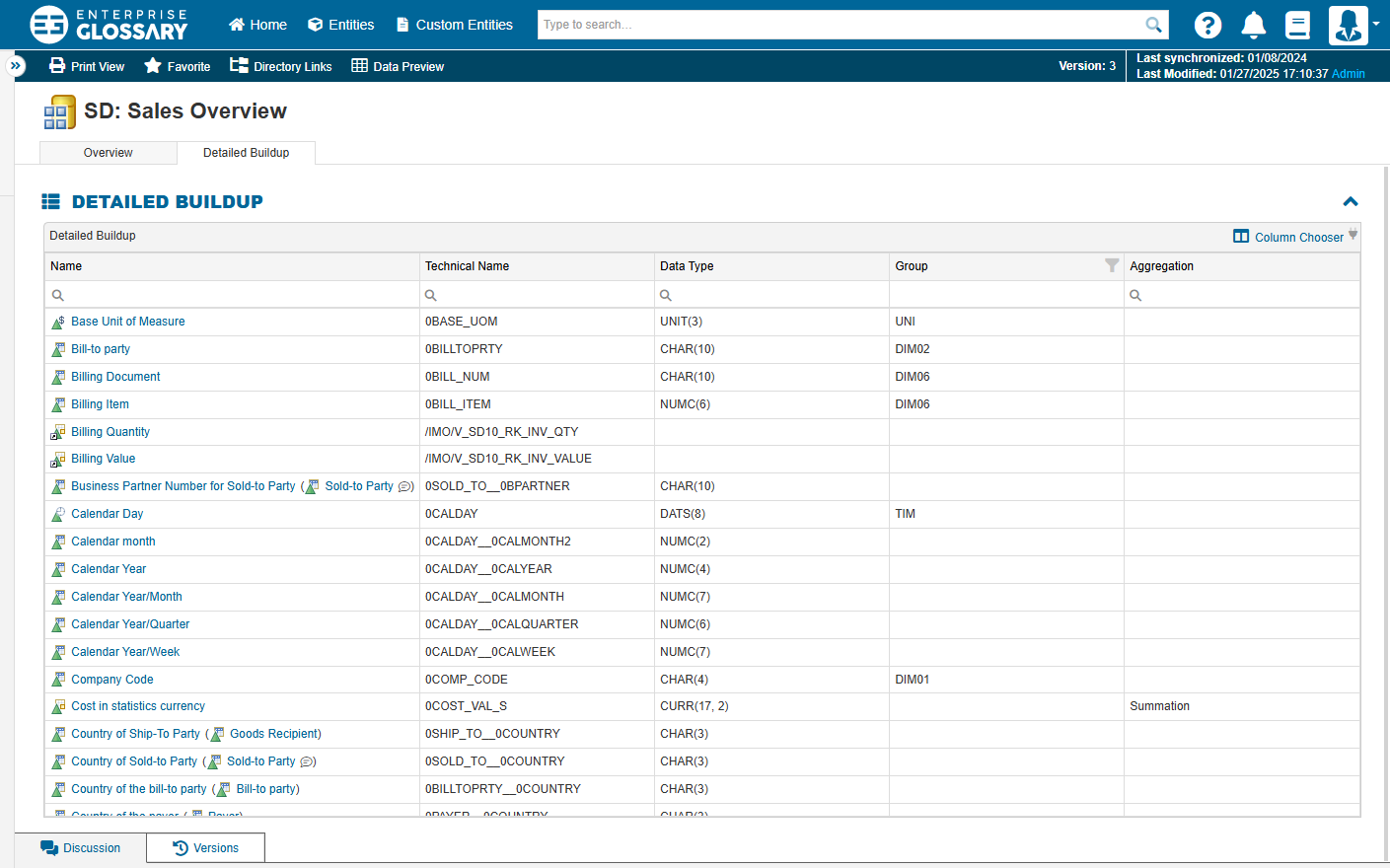Screen dimensions: 1390x868
Task: Expand the left sidebar with double-arrow
Action: 16,66
